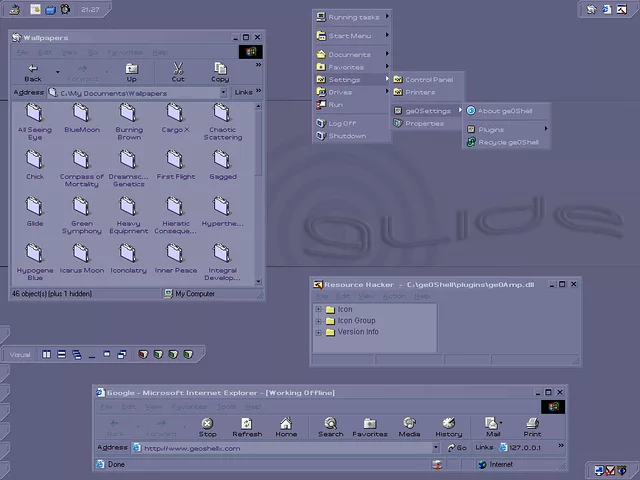Click the Internet Explorer address field
Image resolution: width=640 pixels, height=480 pixels.
coord(280,448)
